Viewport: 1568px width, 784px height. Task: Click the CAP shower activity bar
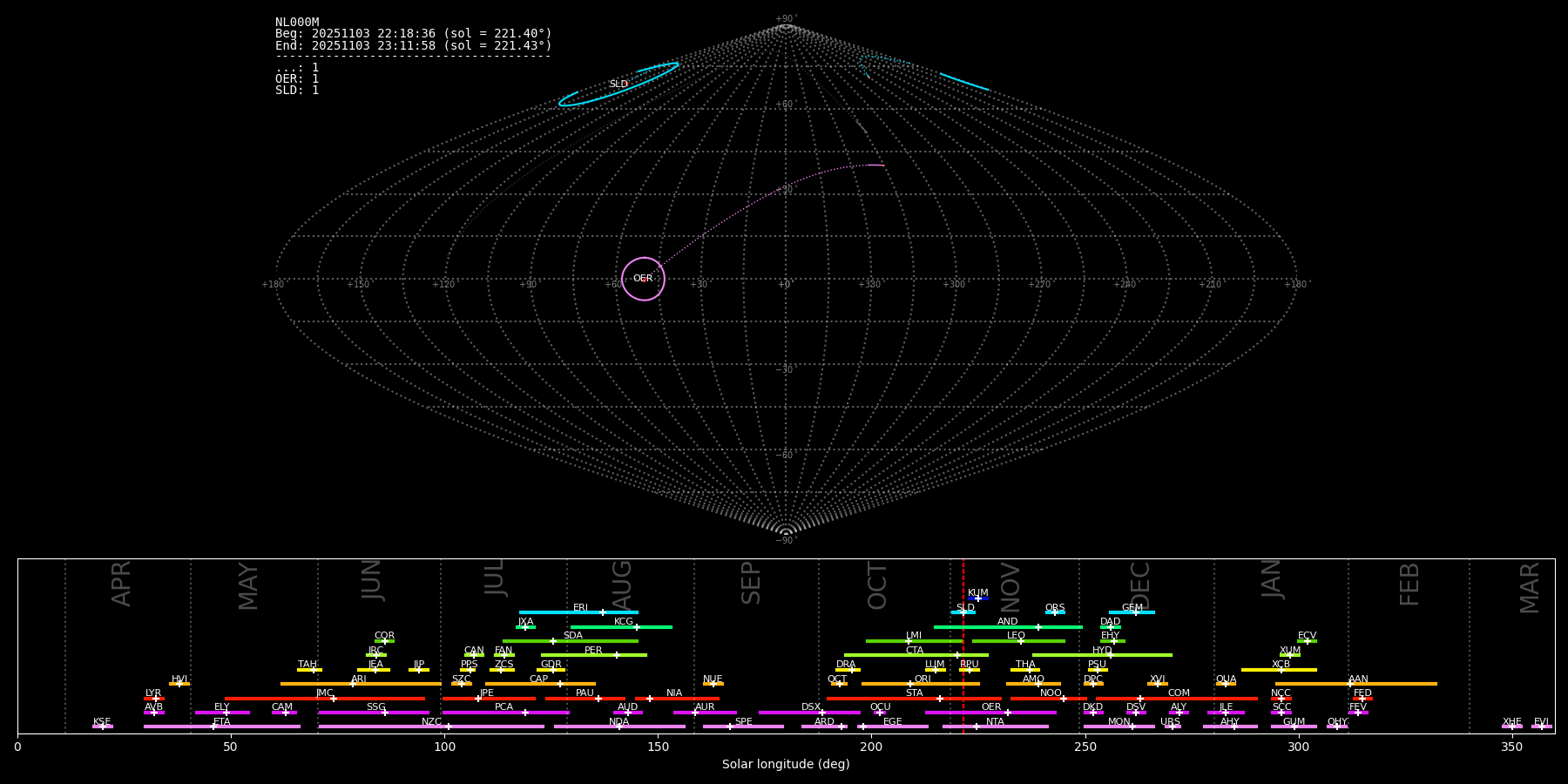tap(540, 684)
